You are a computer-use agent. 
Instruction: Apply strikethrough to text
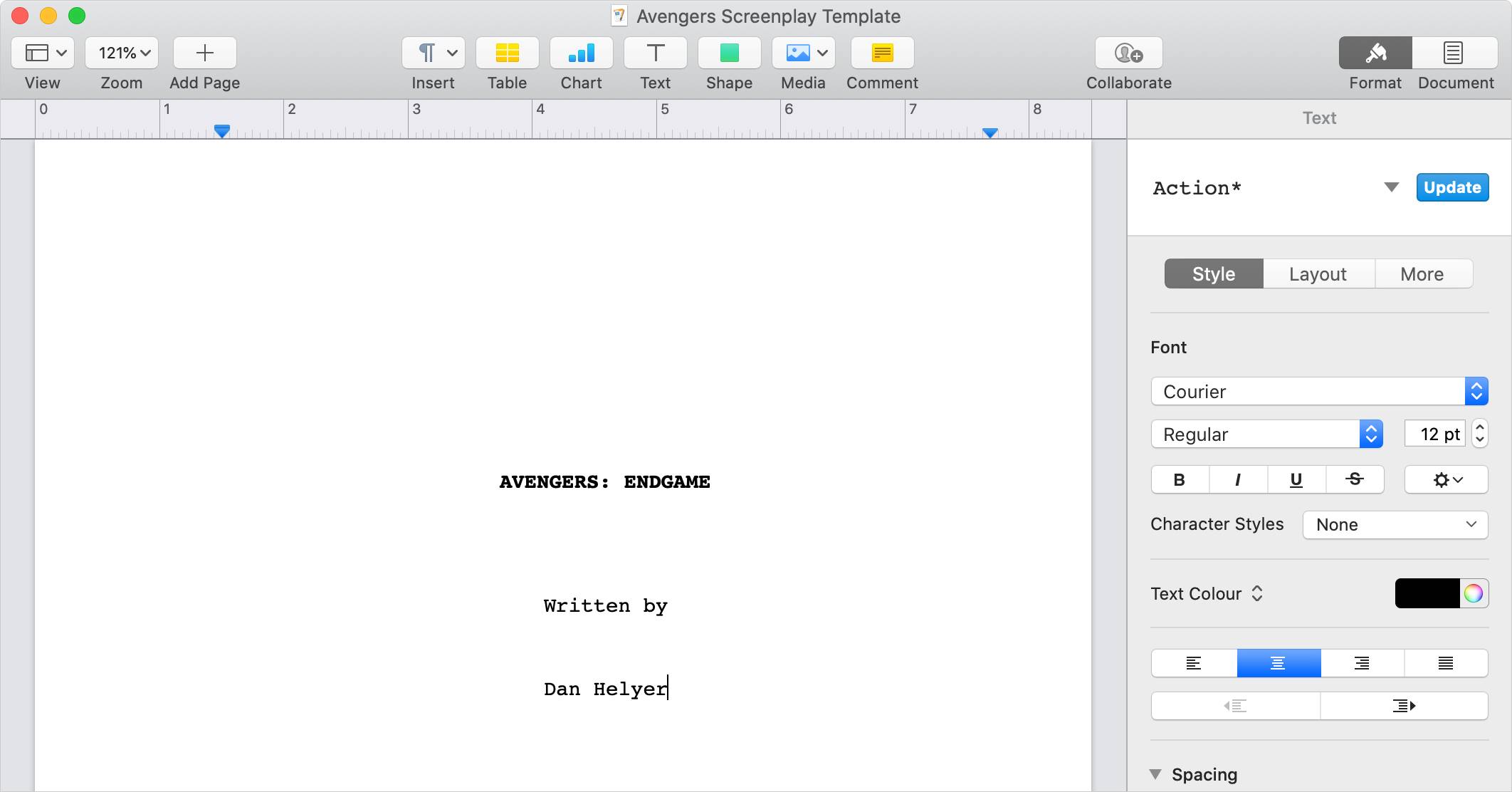1354,479
